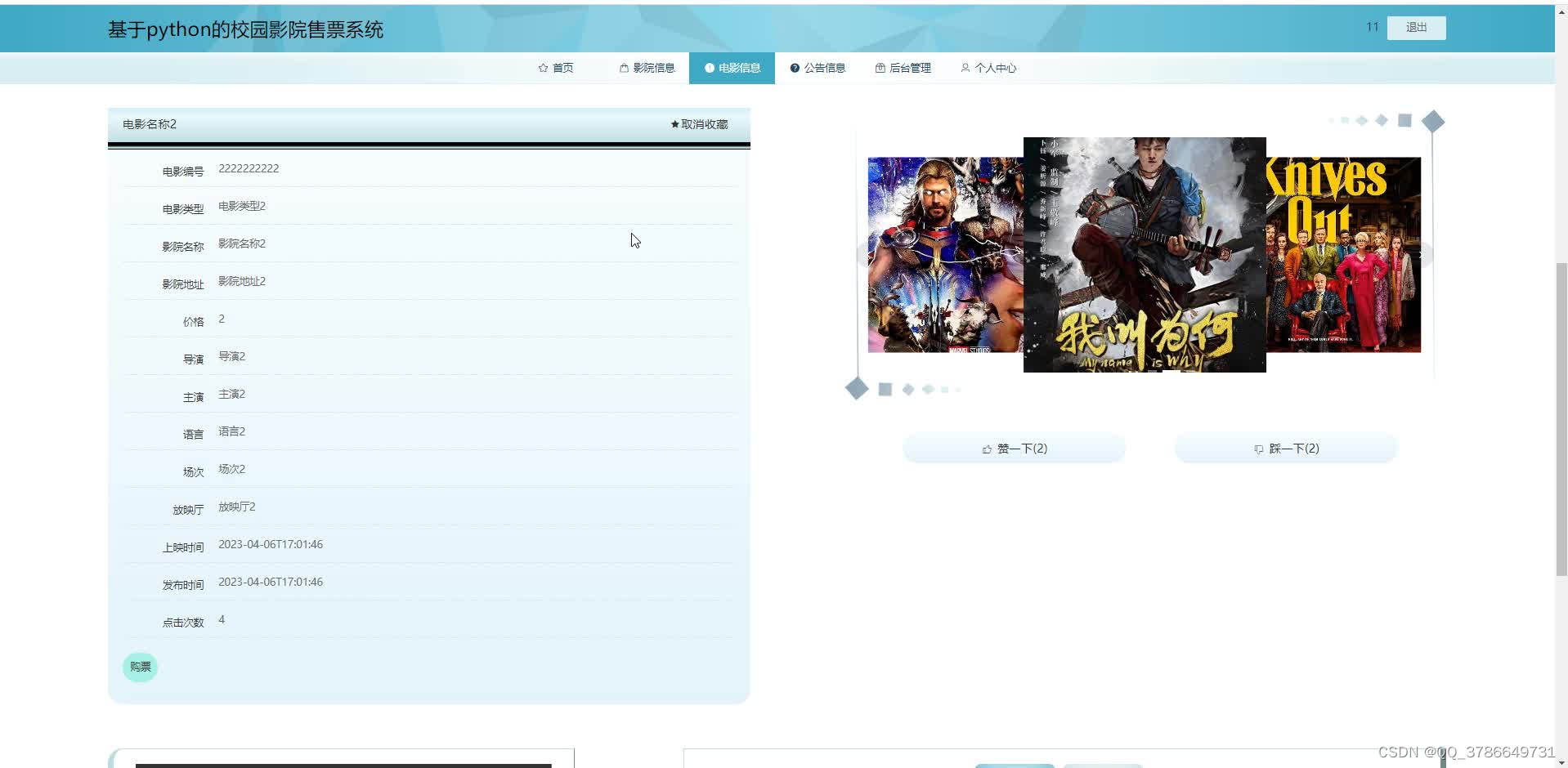Click the thumbs-up icon in 赞一下
The width and height of the screenshot is (1568, 768).
pos(987,449)
